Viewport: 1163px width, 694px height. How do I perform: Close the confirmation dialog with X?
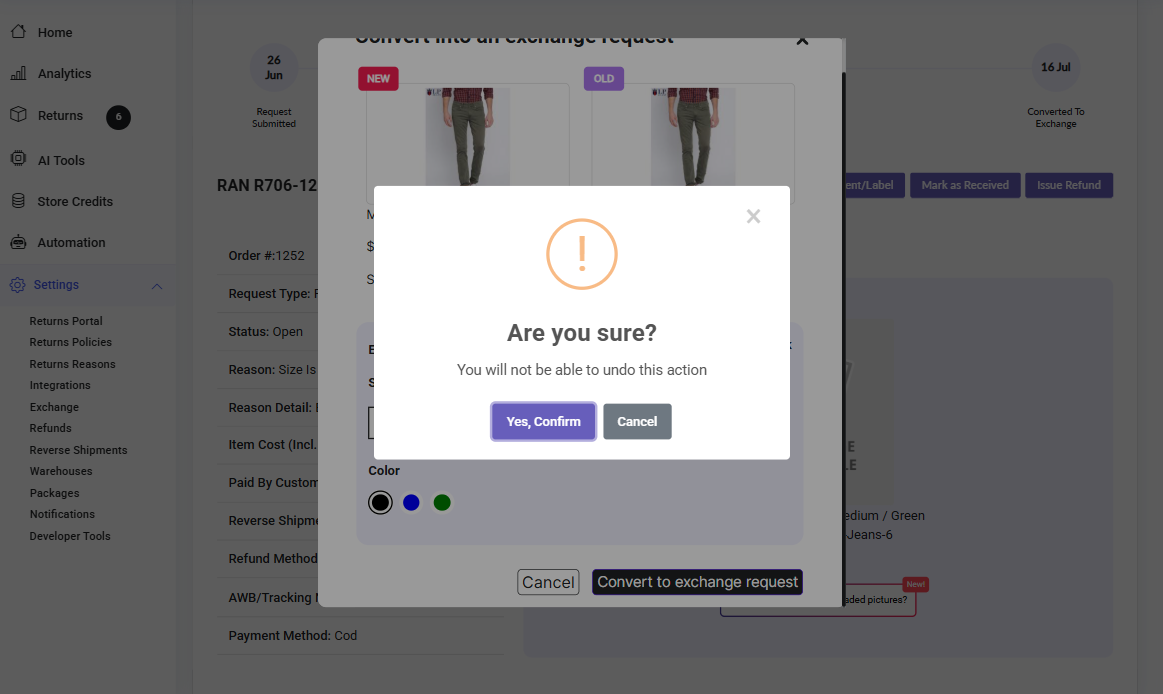pyautogui.click(x=753, y=216)
